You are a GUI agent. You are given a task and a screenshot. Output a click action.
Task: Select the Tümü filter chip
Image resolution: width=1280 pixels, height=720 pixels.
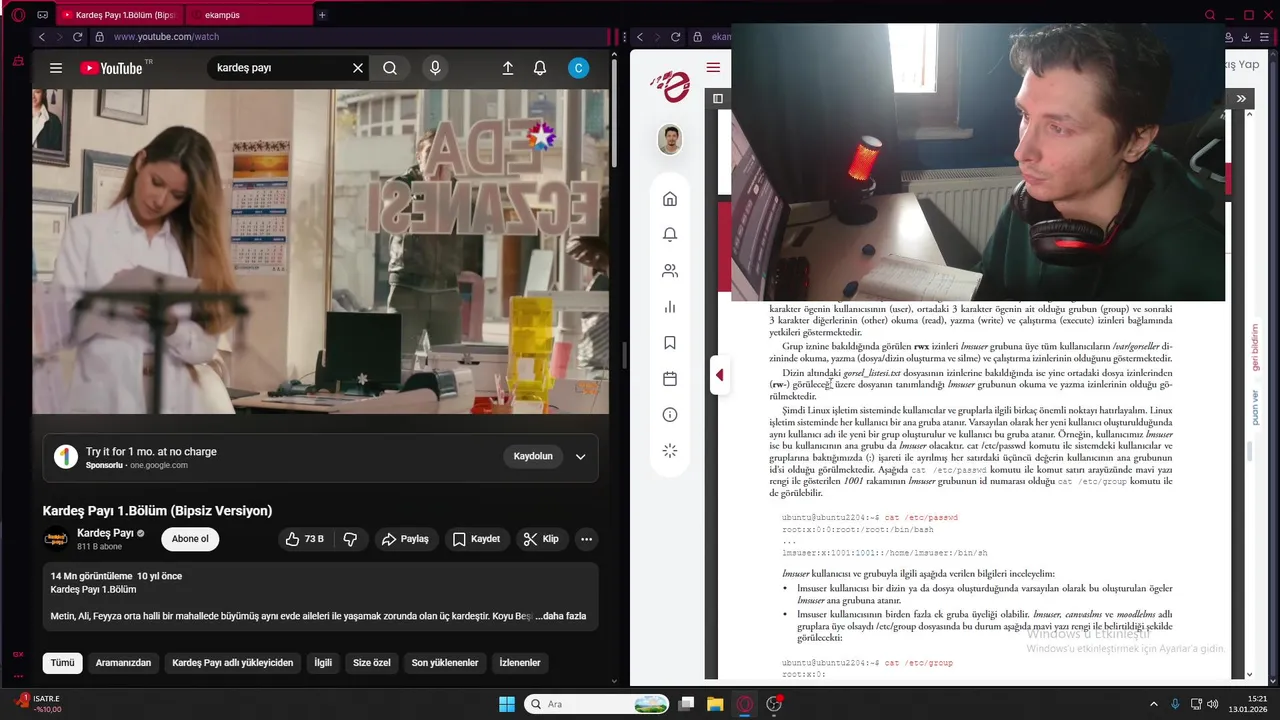[62, 663]
